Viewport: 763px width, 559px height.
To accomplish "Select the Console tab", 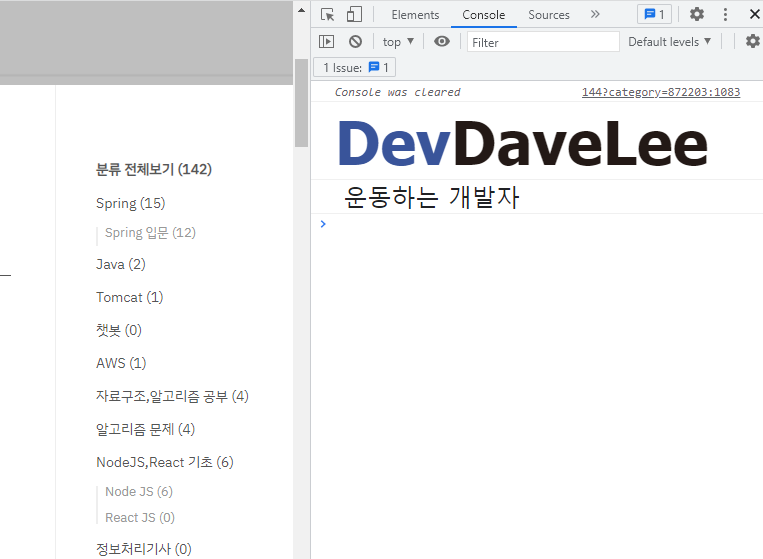I will point(483,15).
